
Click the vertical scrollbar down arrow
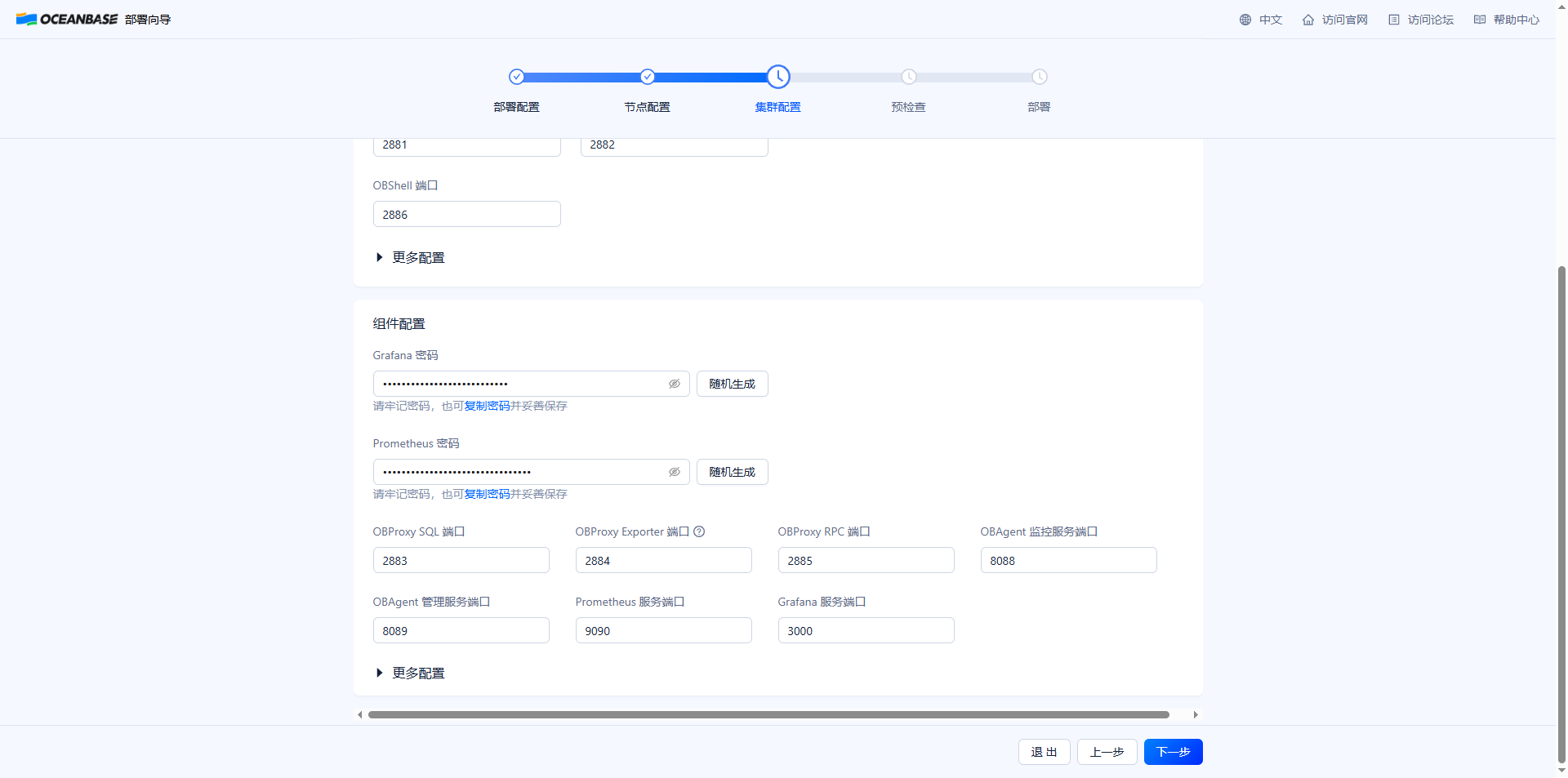pyautogui.click(x=1562, y=771)
